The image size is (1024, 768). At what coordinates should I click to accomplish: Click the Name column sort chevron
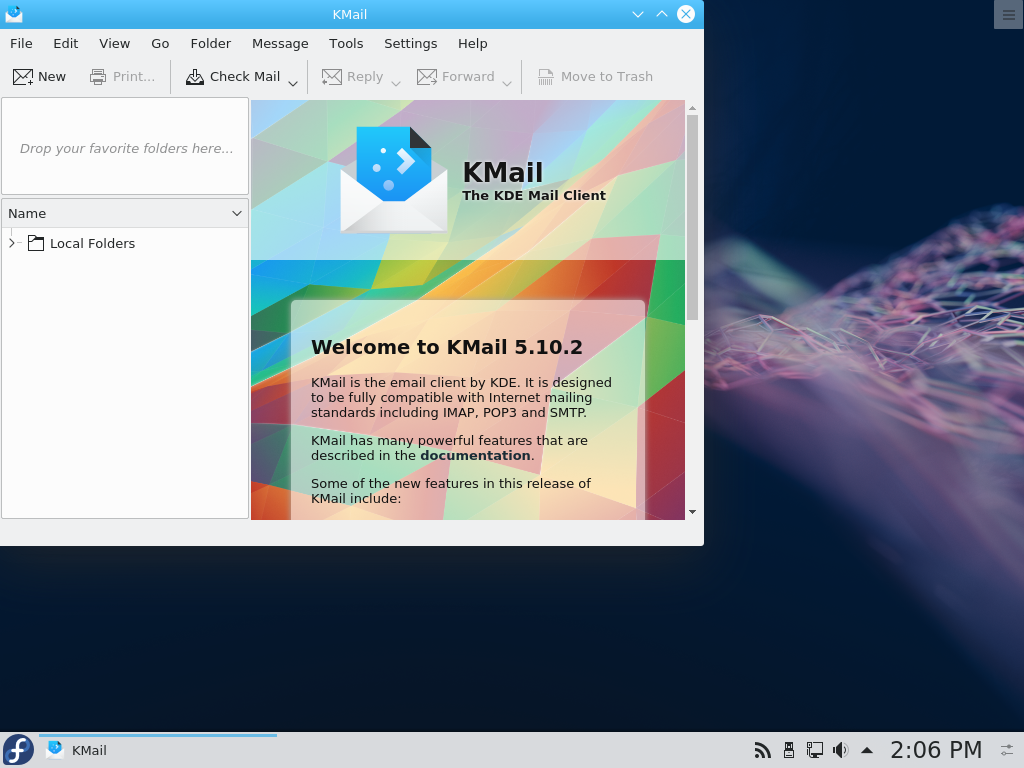point(237,214)
